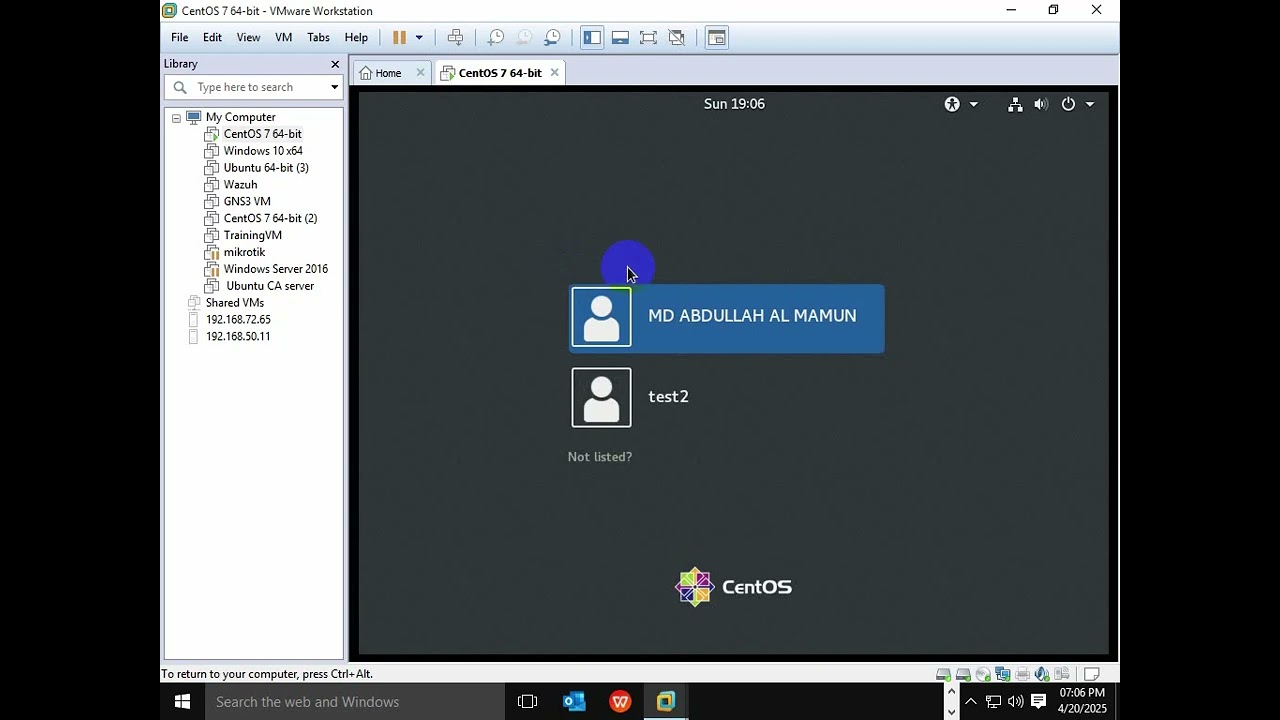Choose the test2 user account
This screenshot has height=720, width=1280.
click(727, 397)
